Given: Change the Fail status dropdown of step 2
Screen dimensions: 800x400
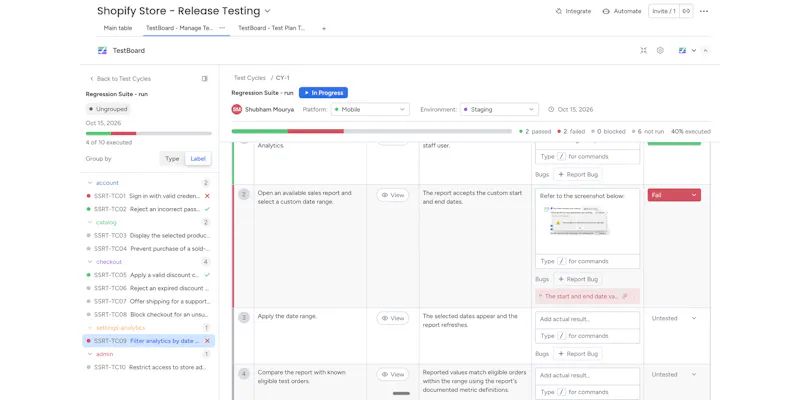Looking at the screenshot, I should pyautogui.click(x=674, y=195).
